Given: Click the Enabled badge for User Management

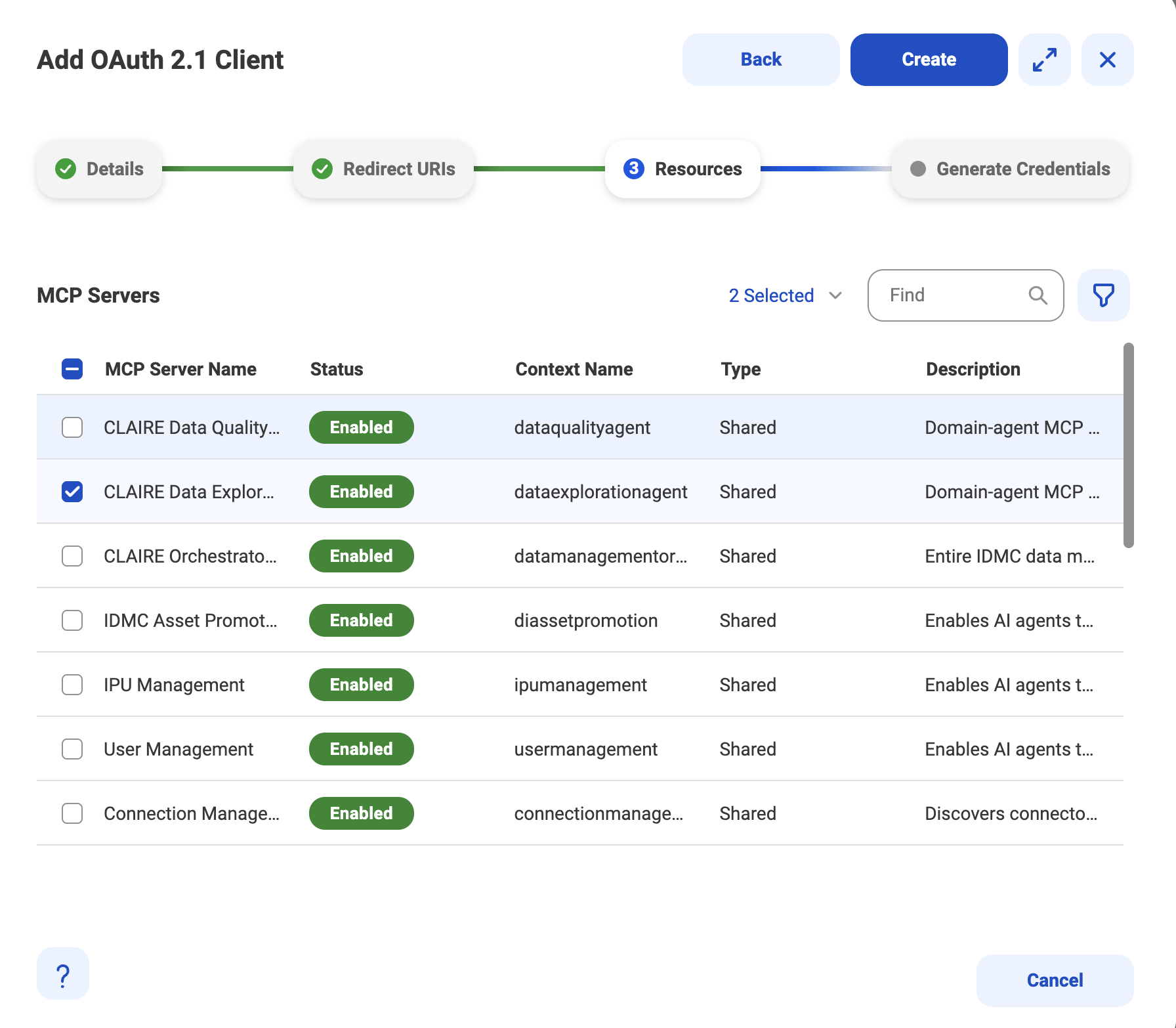Looking at the screenshot, I should coord(362,749).
